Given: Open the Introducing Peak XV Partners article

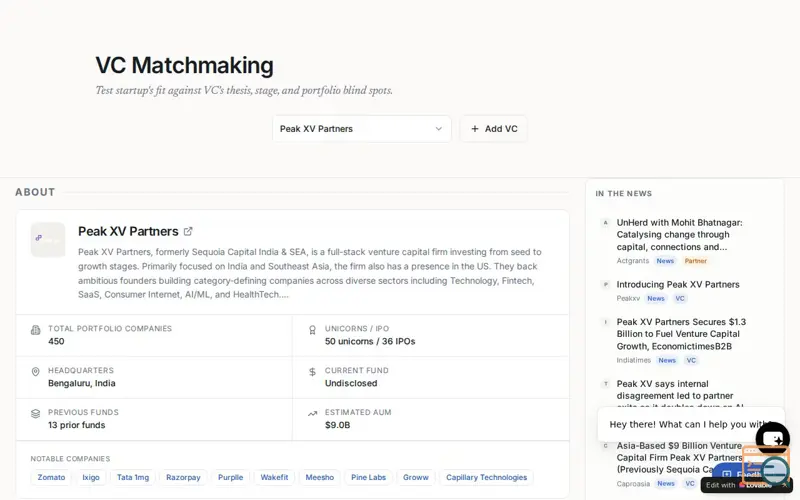Looking at the screenshot, I should tap(678, 285).
